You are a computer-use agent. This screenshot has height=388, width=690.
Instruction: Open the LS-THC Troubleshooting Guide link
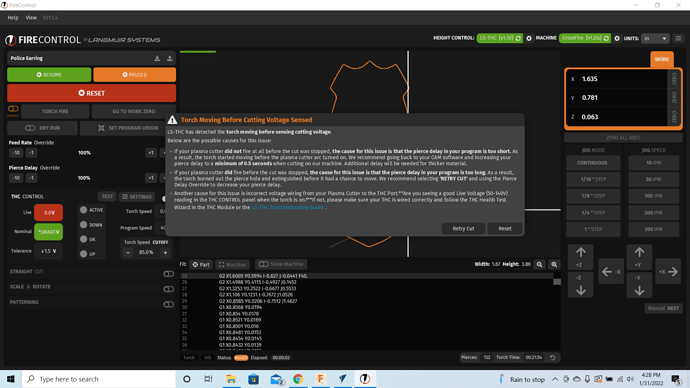[287, 207]
